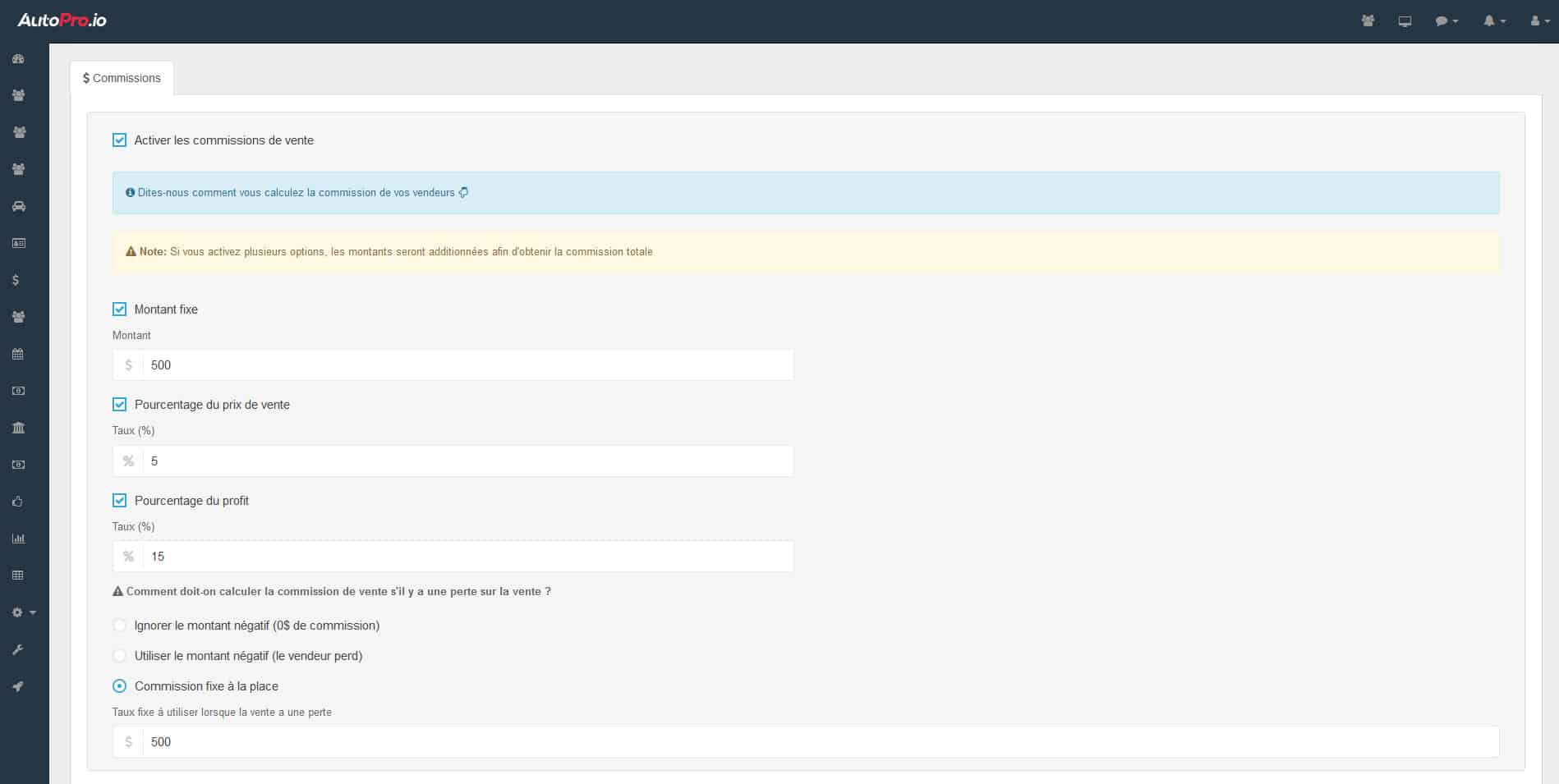
Task: Open the bank building icon in sidebar
Action: coord(18,428)
